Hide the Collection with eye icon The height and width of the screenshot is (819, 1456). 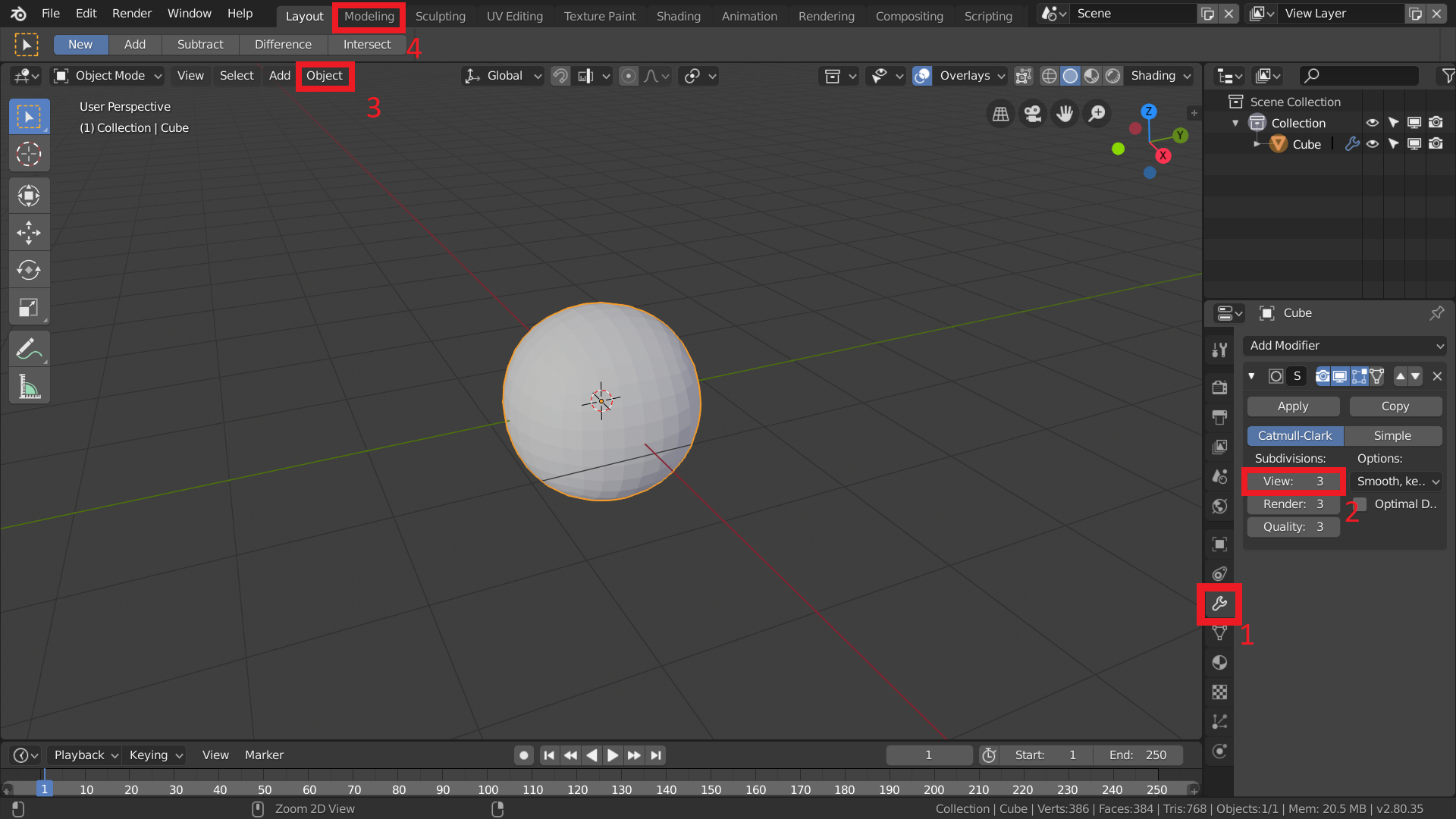click(1373, 123)
